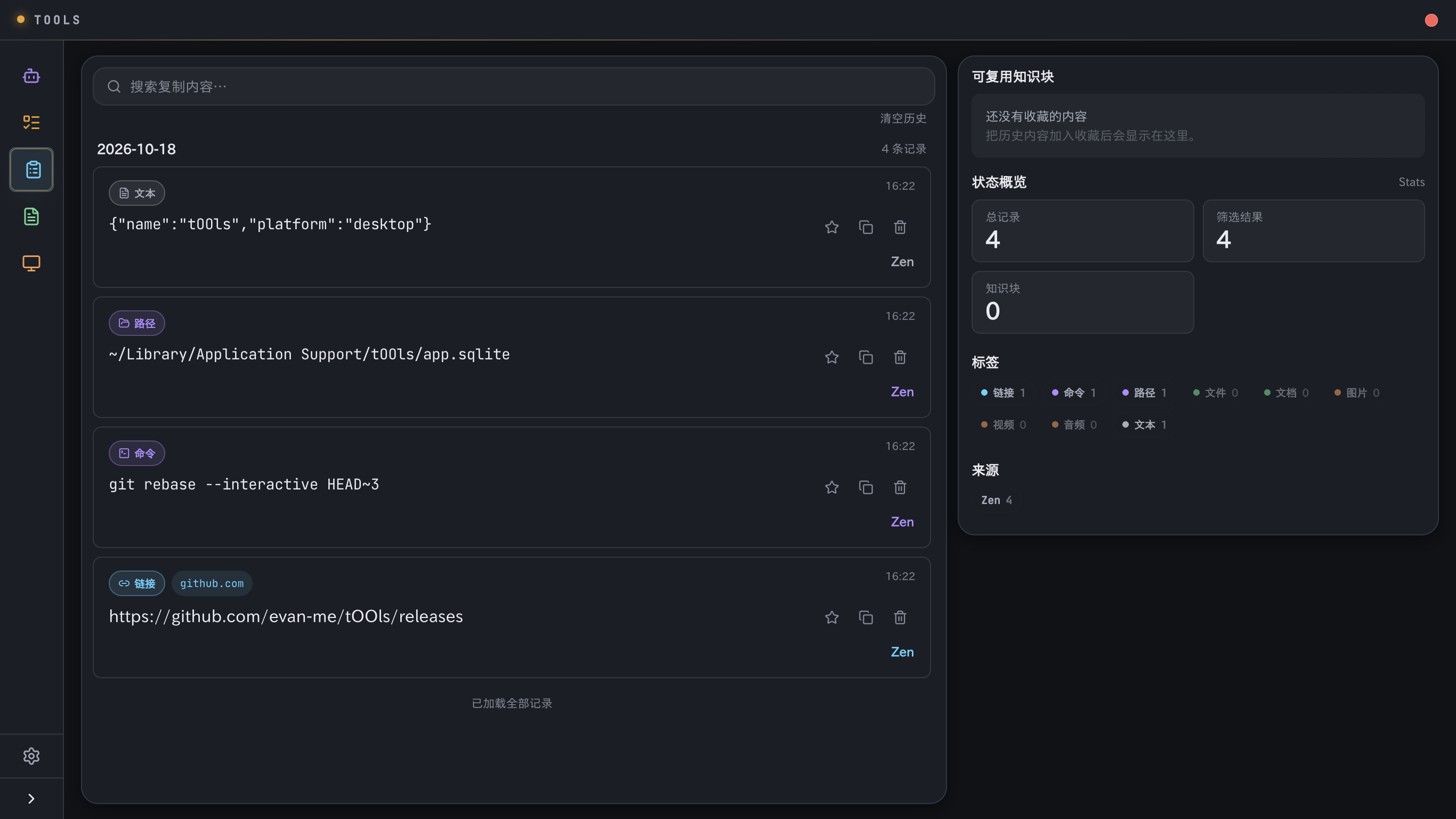The height and width of the screenshot is (819, 1456).
Task: Delete the github releases link record
Action: click(900, 617)
